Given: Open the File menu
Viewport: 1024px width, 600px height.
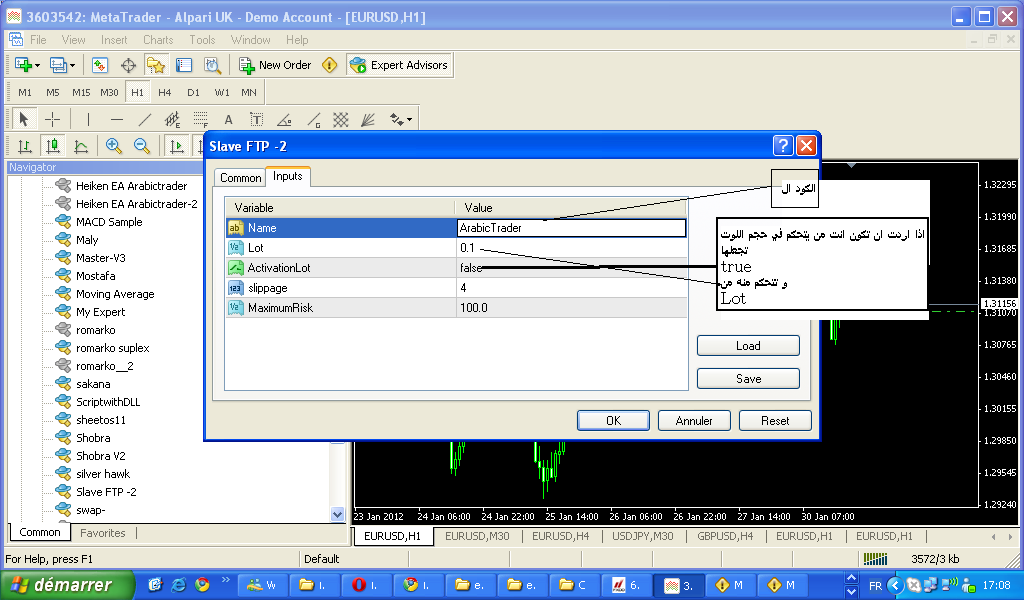Looking at the screenshot, I should point(39,40).
